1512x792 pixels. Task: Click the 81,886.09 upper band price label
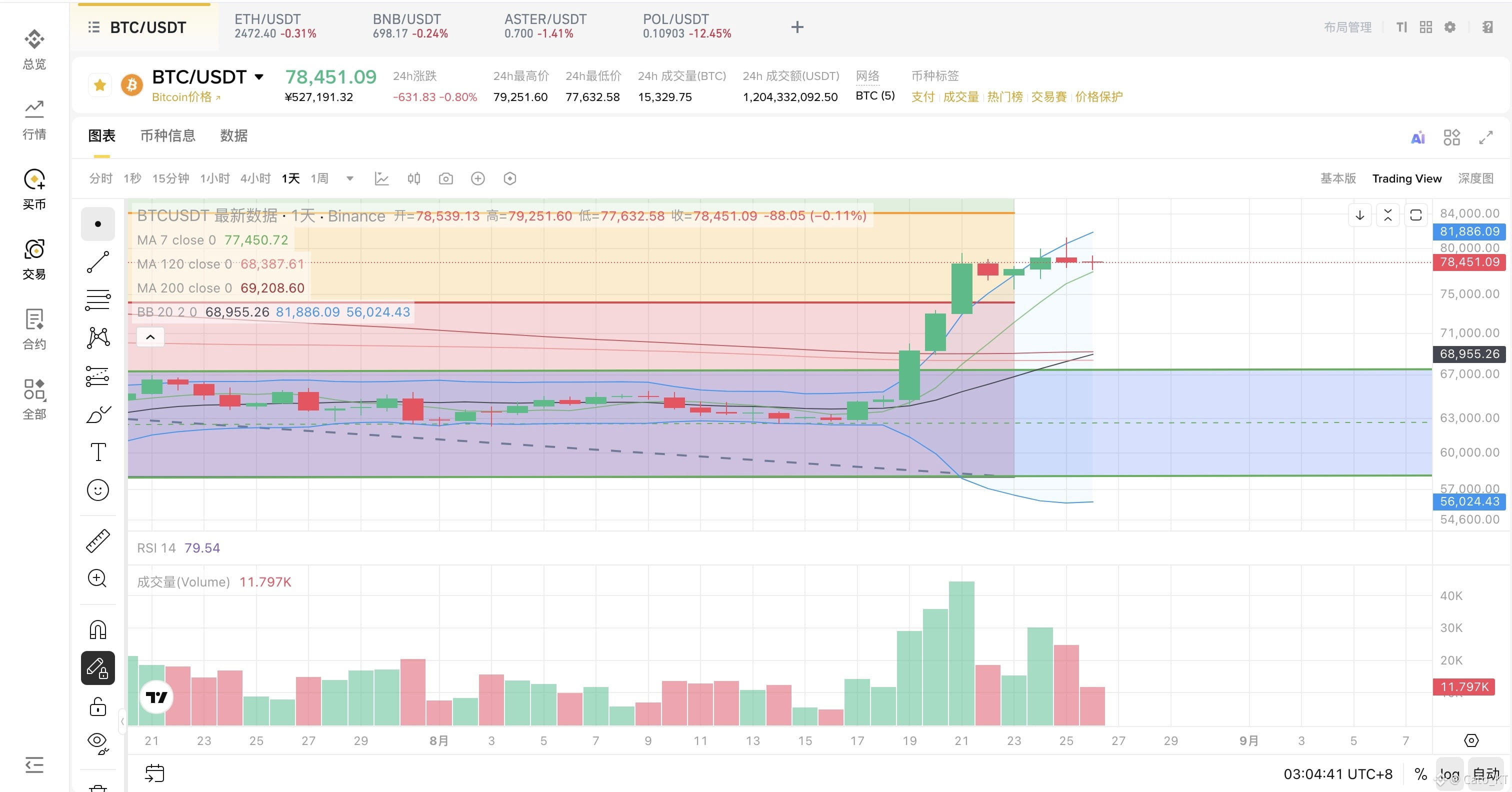tap(1469, 231)
